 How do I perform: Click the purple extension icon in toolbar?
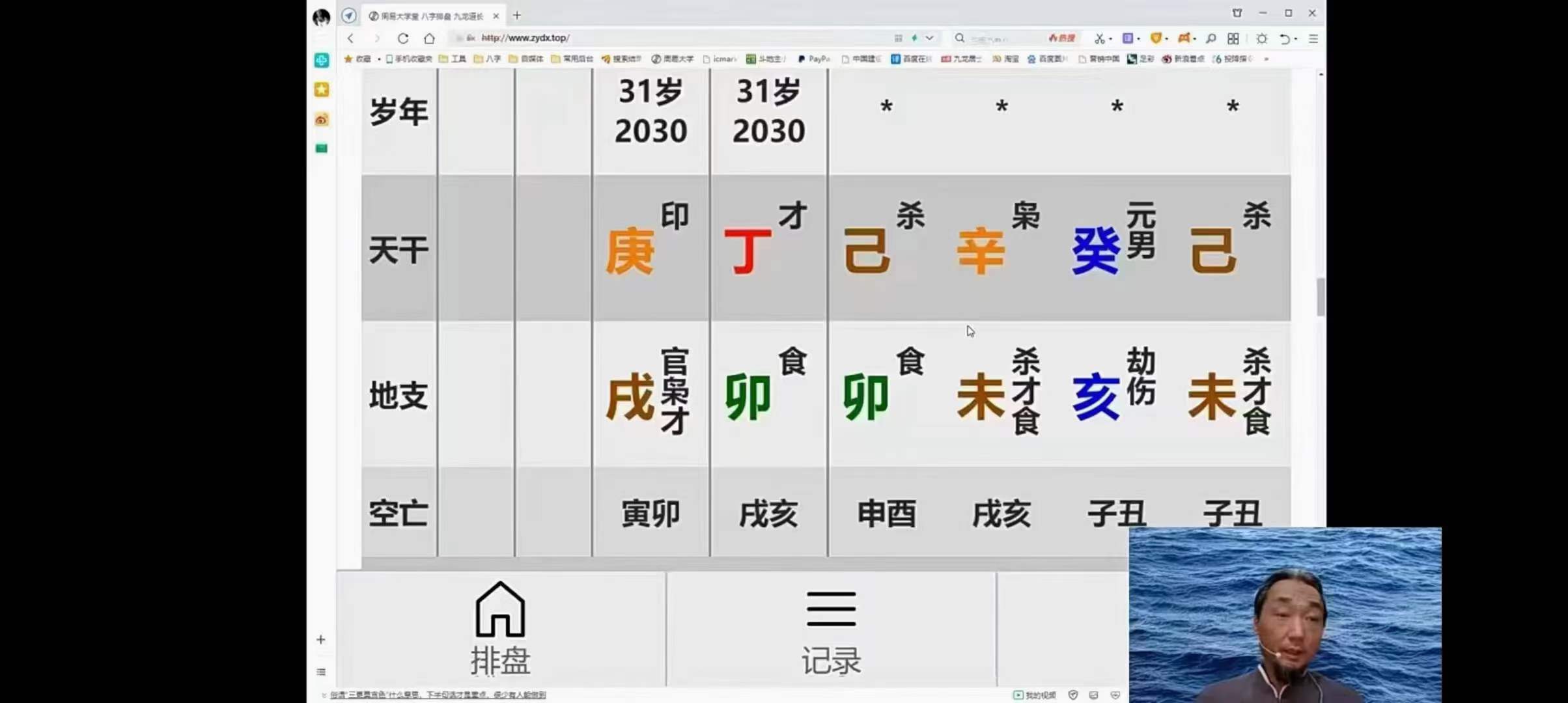(1128, 39)
